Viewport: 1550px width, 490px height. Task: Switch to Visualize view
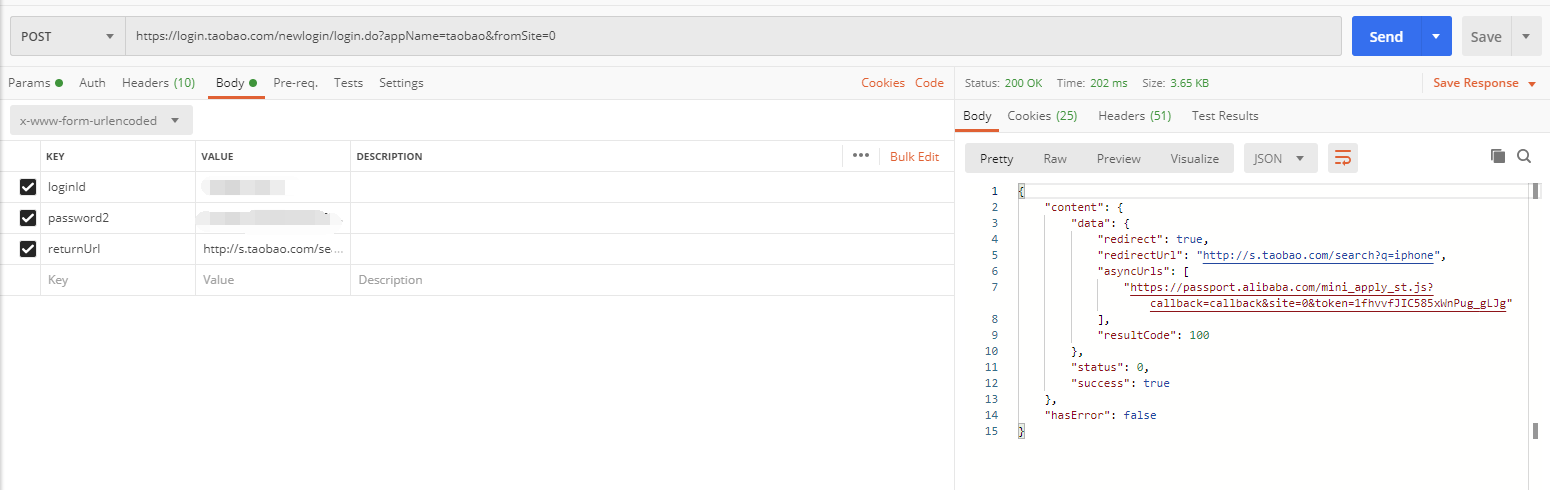coord(1195,158)
